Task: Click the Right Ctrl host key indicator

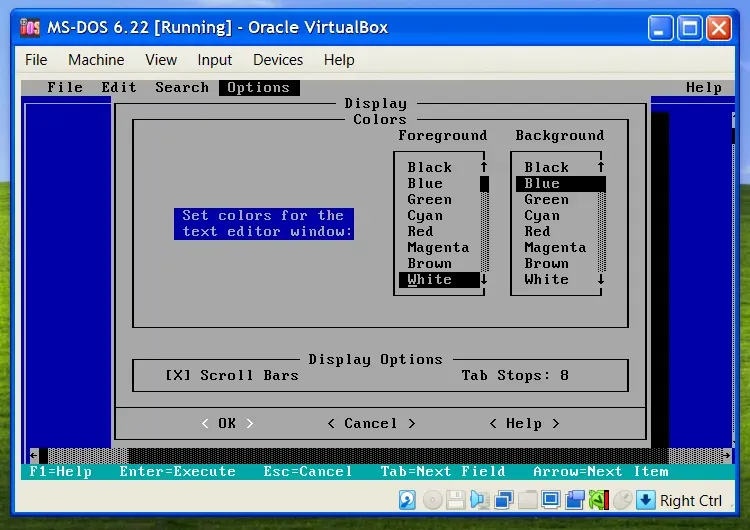Action: [x=691, y=500]
